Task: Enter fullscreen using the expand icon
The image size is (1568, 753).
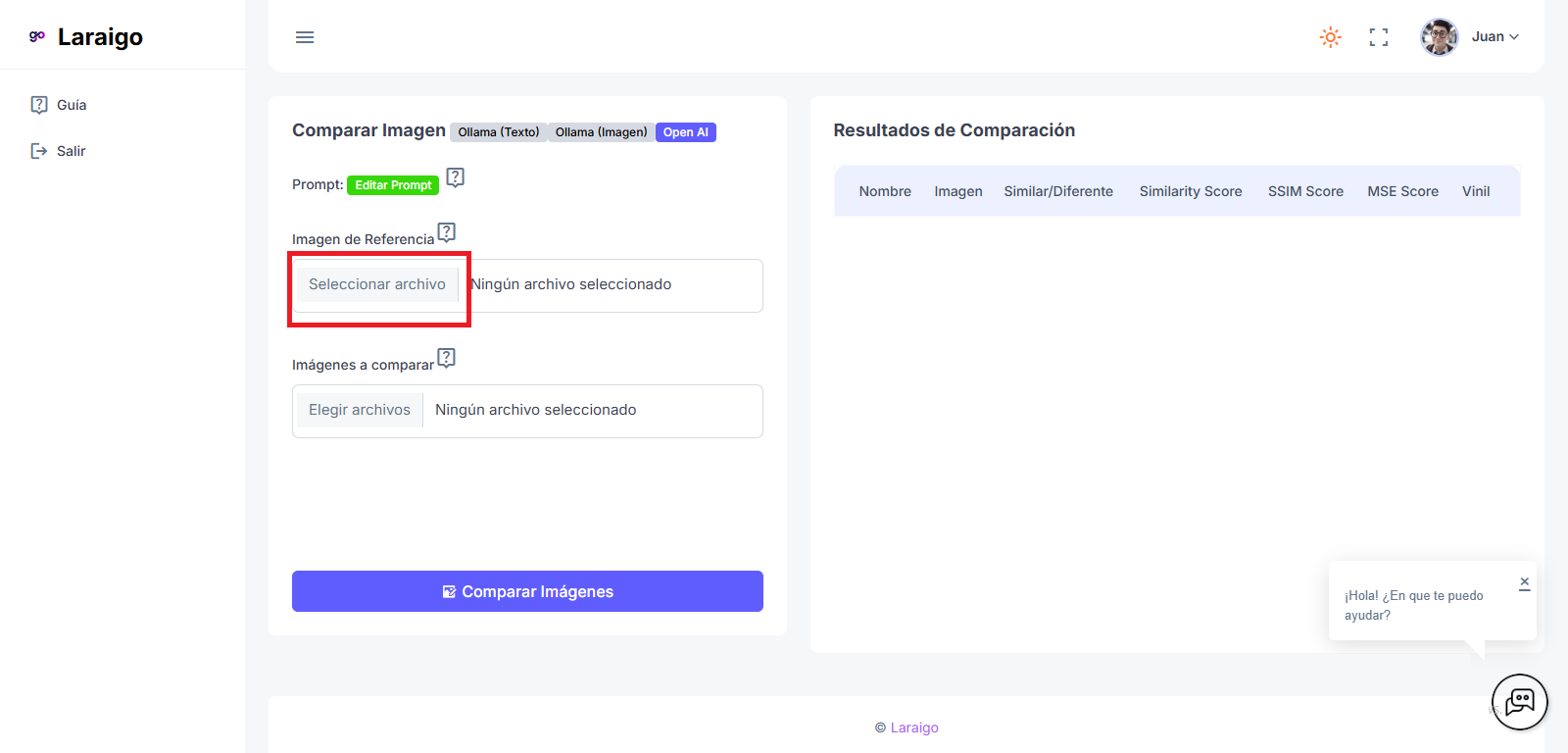Action: [1379, 37]
